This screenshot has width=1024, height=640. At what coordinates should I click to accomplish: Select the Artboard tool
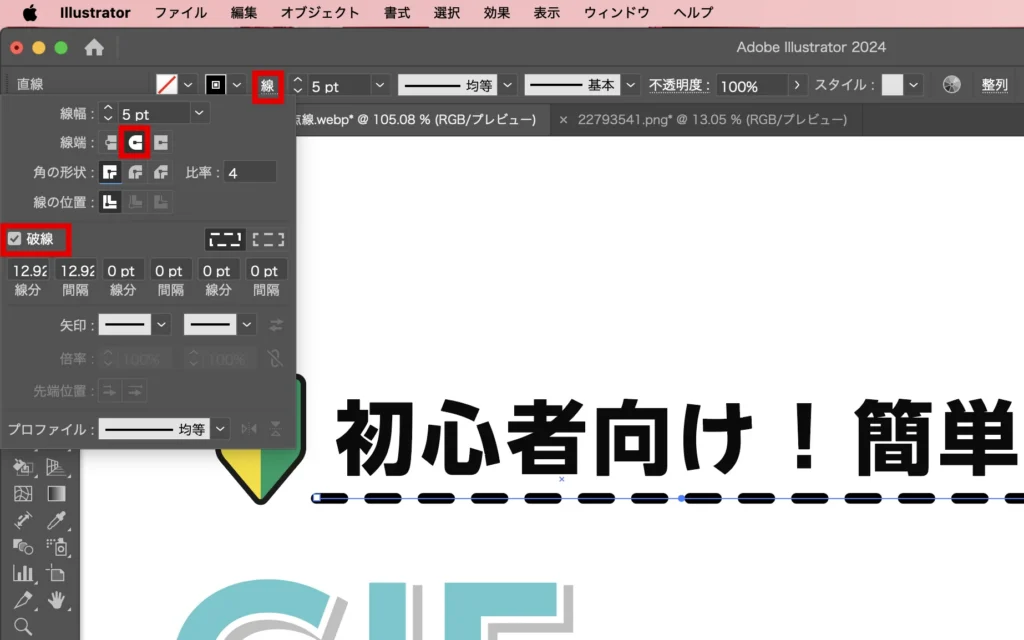56,573
